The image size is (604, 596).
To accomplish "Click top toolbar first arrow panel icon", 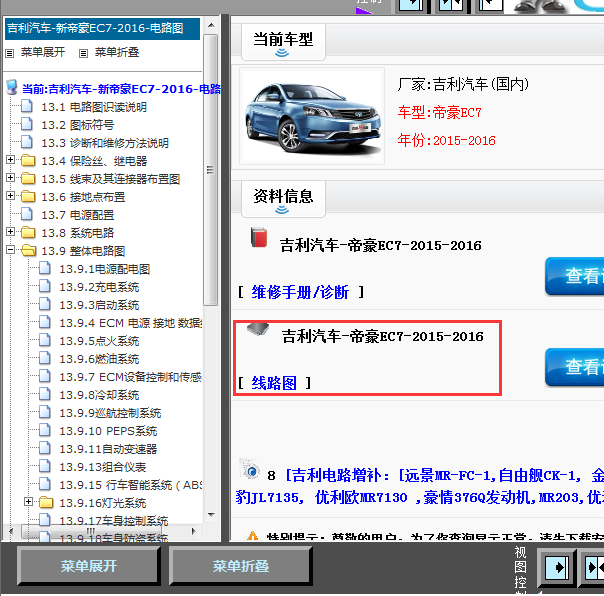I will point(410,5).
